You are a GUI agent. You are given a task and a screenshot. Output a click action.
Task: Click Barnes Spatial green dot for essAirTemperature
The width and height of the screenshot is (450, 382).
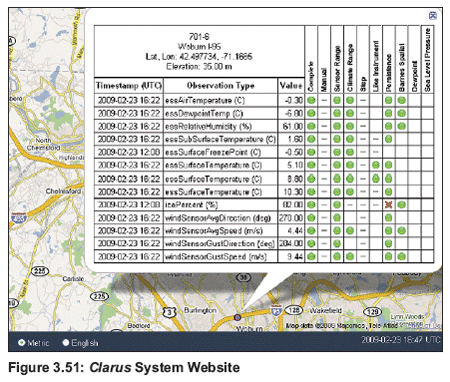coord(401,100)
